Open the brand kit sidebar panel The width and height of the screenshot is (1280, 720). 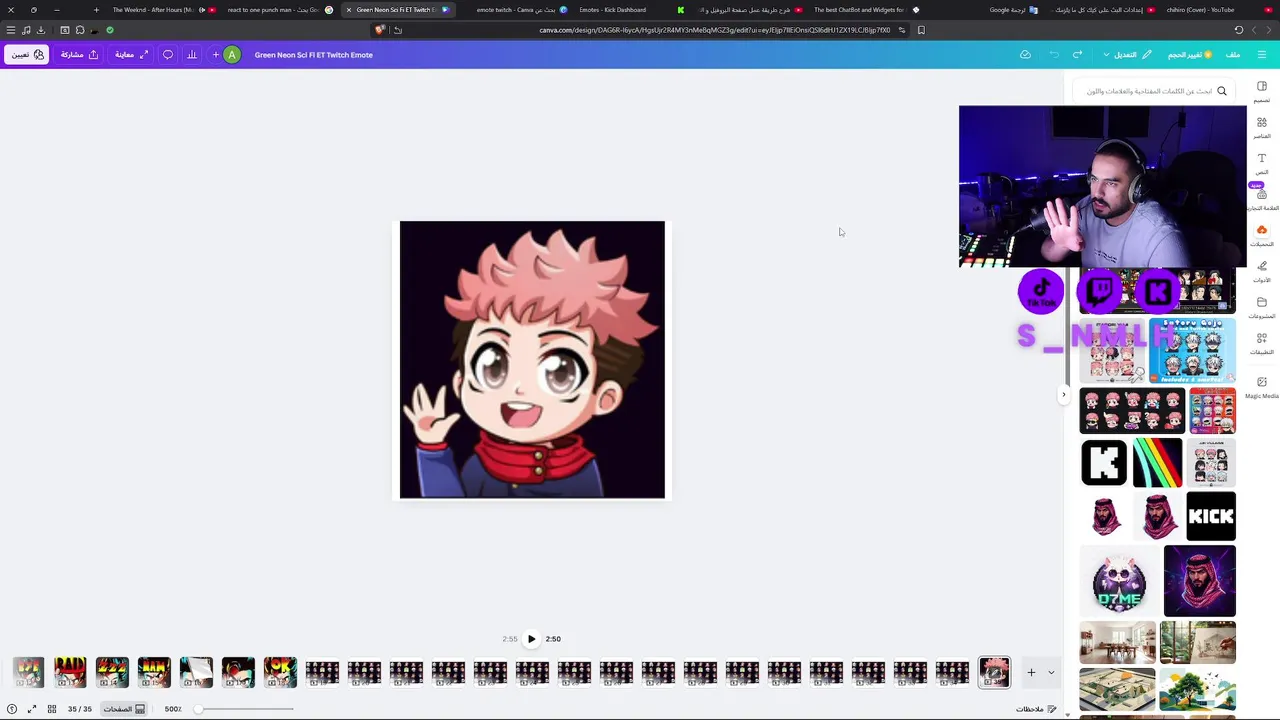pyautogui.click(x=1262, y=199)
